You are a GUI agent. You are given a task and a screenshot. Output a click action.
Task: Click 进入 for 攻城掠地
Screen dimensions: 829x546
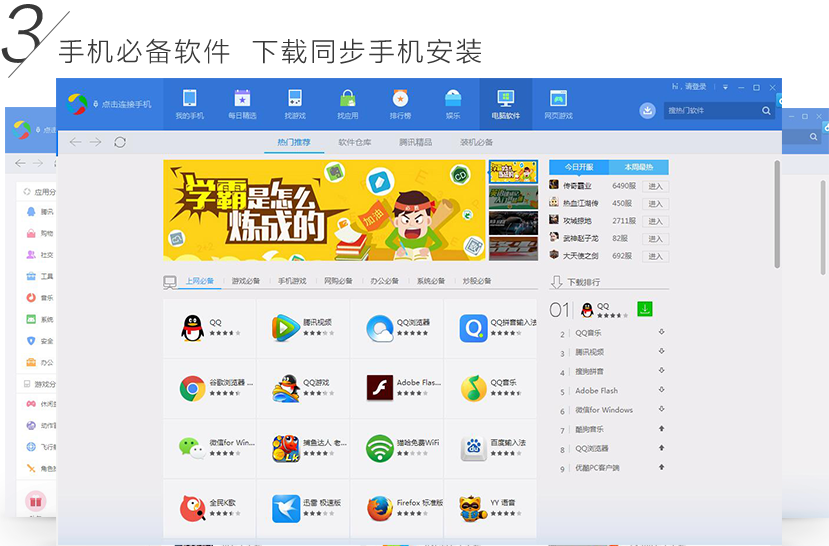pyautogui.click(x=655, y=221)
